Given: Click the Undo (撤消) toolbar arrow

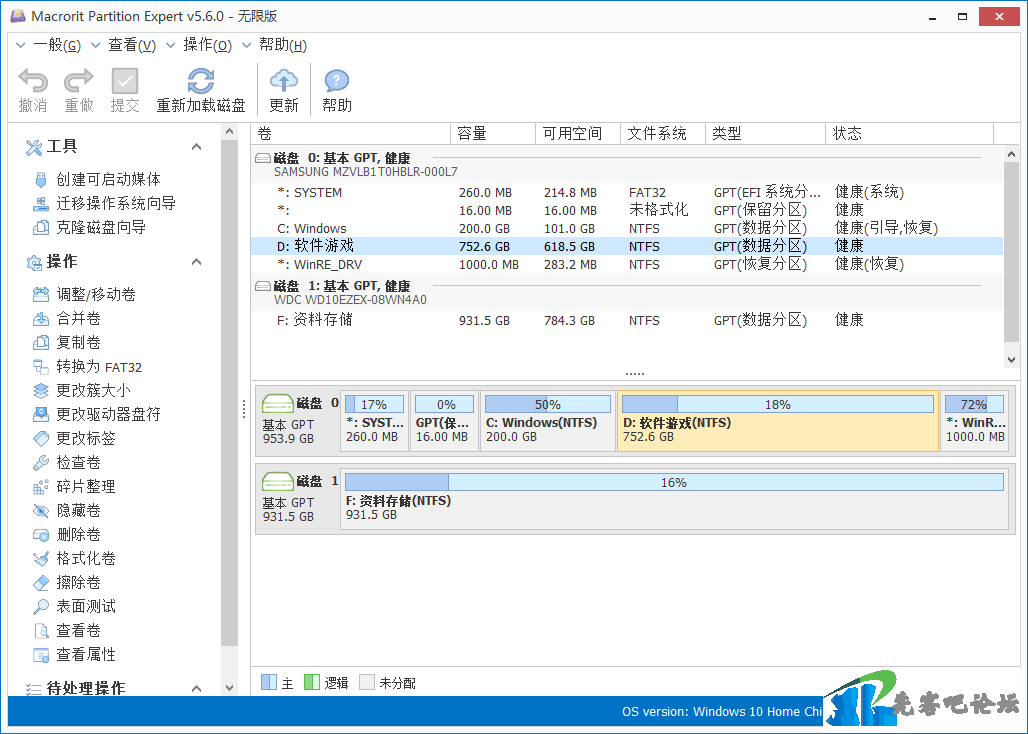Looking at the screenshot, I should point(33,82).
